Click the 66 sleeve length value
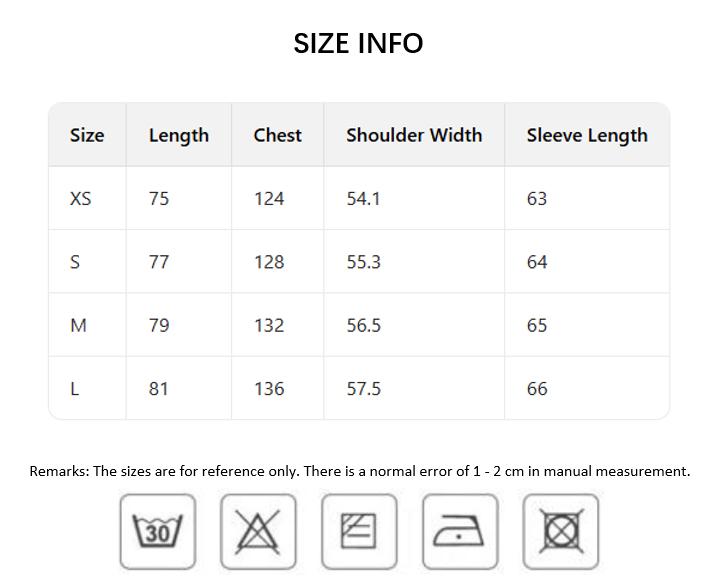 point(537,389)
